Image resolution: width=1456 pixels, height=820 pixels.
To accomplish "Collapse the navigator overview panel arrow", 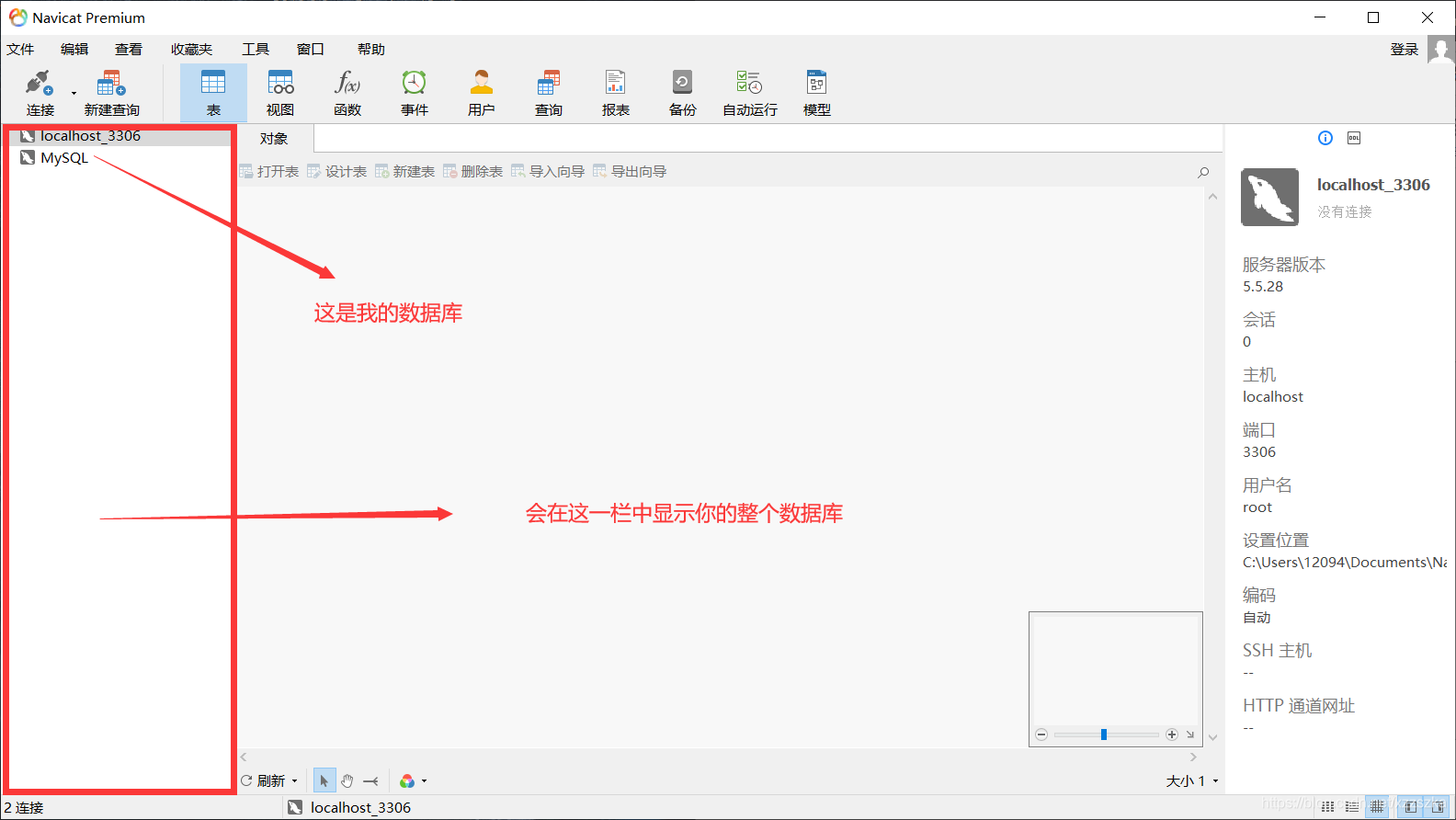I will 1190,735.
